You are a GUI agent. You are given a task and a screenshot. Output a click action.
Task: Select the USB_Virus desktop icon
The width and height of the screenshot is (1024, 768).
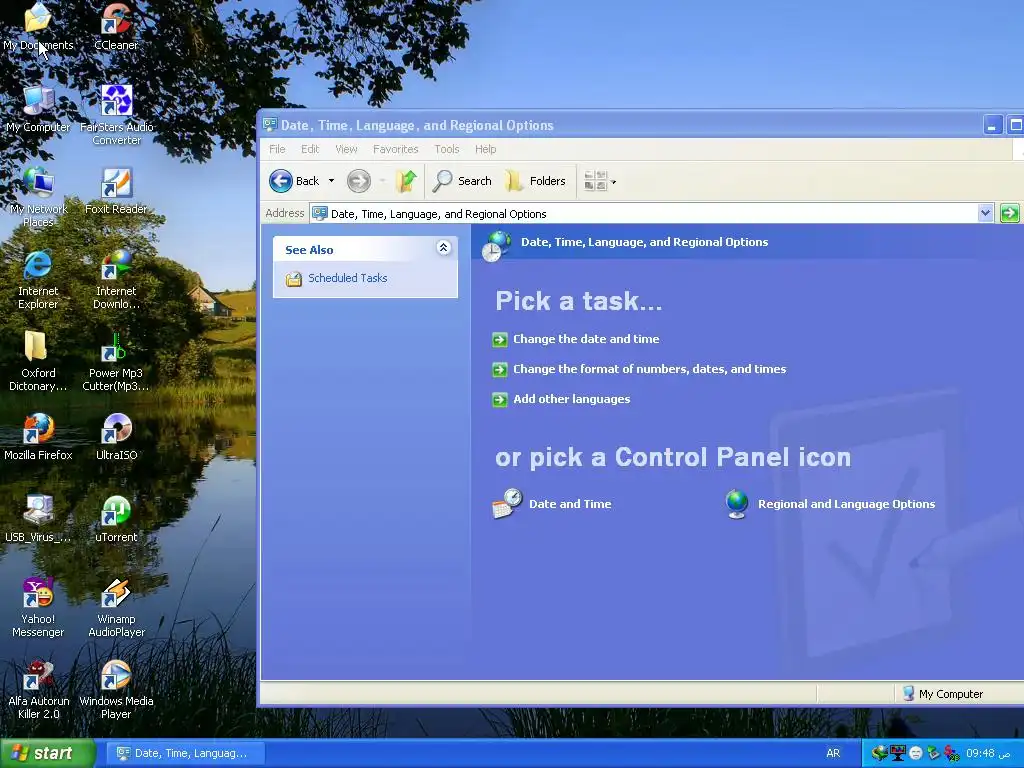[38, 519]
